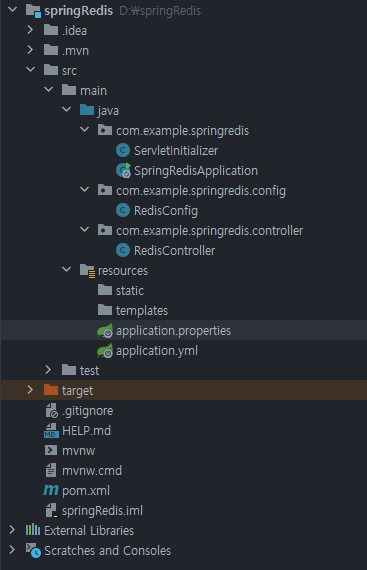
Task: Select the mvnw file name
Action: click(x=78, y=451)
